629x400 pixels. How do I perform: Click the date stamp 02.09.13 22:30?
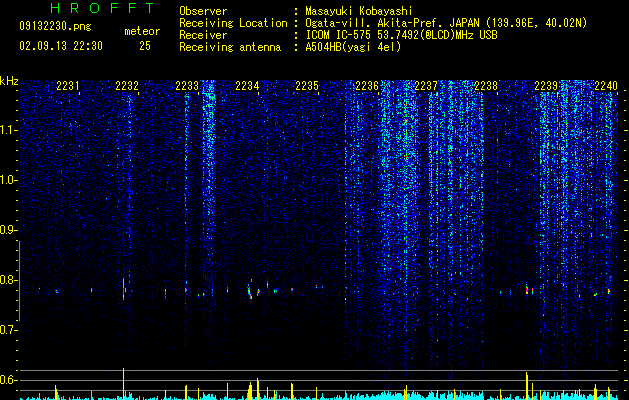tap(61, 46)
